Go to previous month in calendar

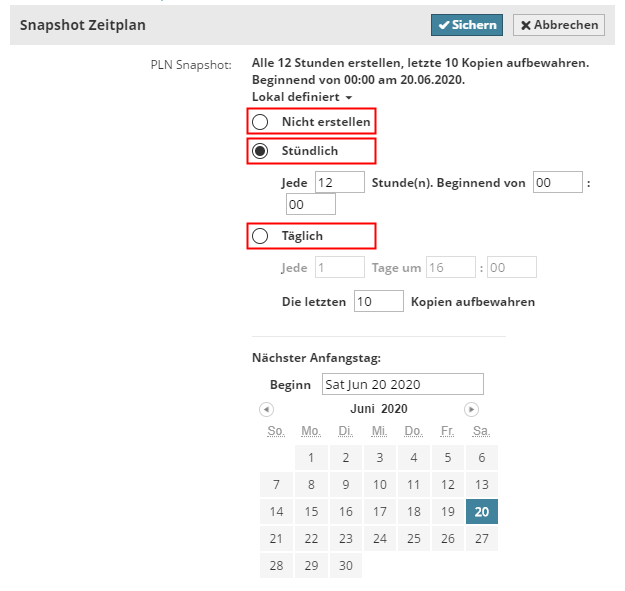[266, 409]
